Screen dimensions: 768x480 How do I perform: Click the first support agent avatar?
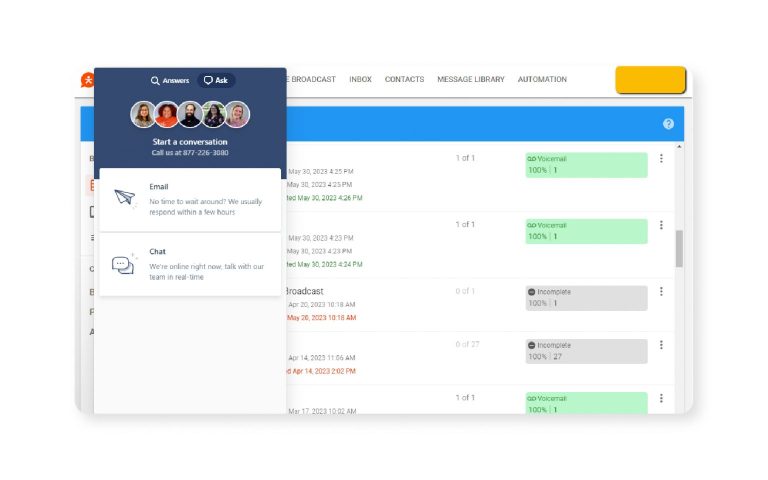[x=143, y=115]
